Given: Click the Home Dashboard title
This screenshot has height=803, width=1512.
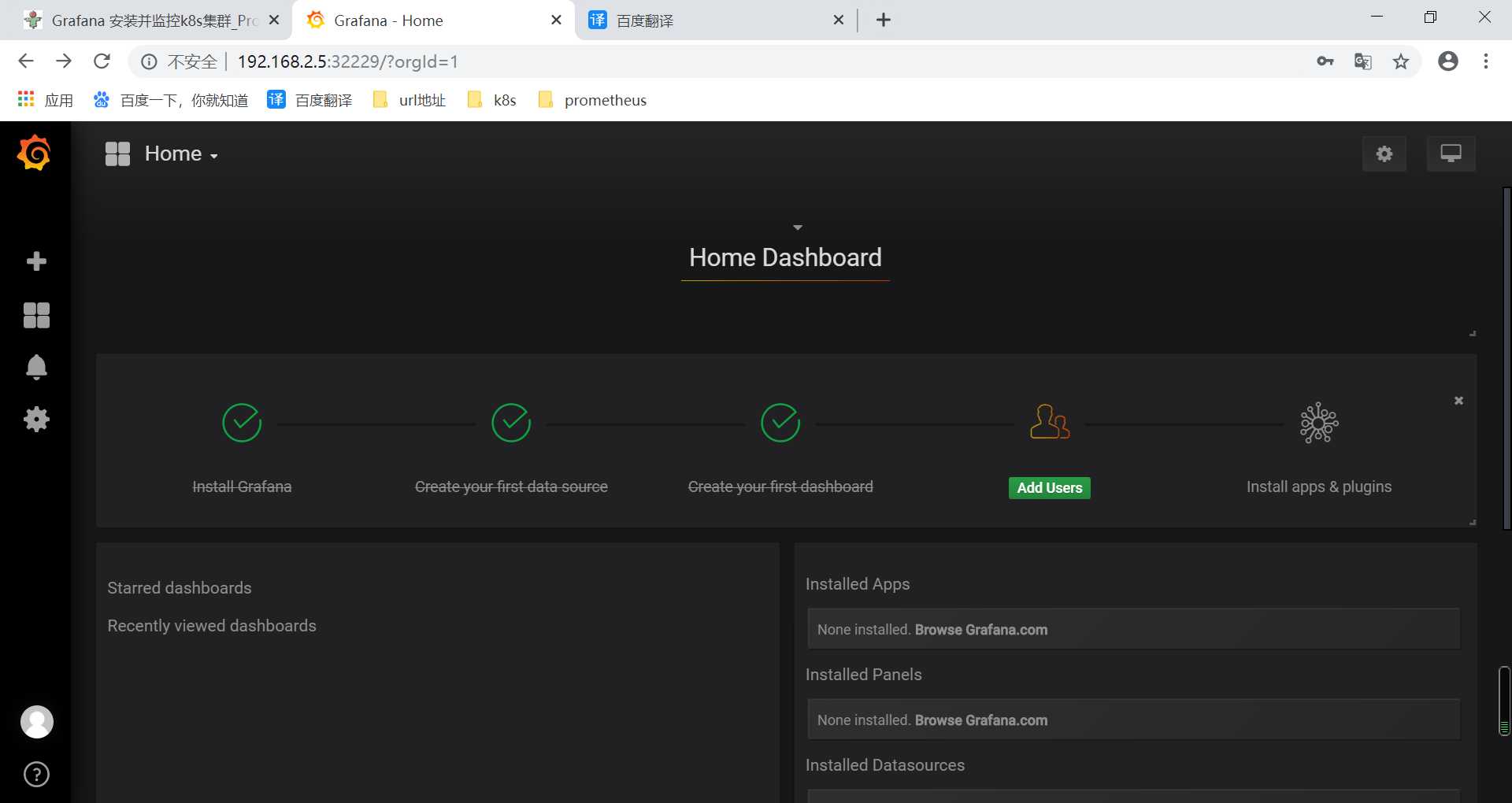Looking at the screenshot, I should [x=785, y=257].
